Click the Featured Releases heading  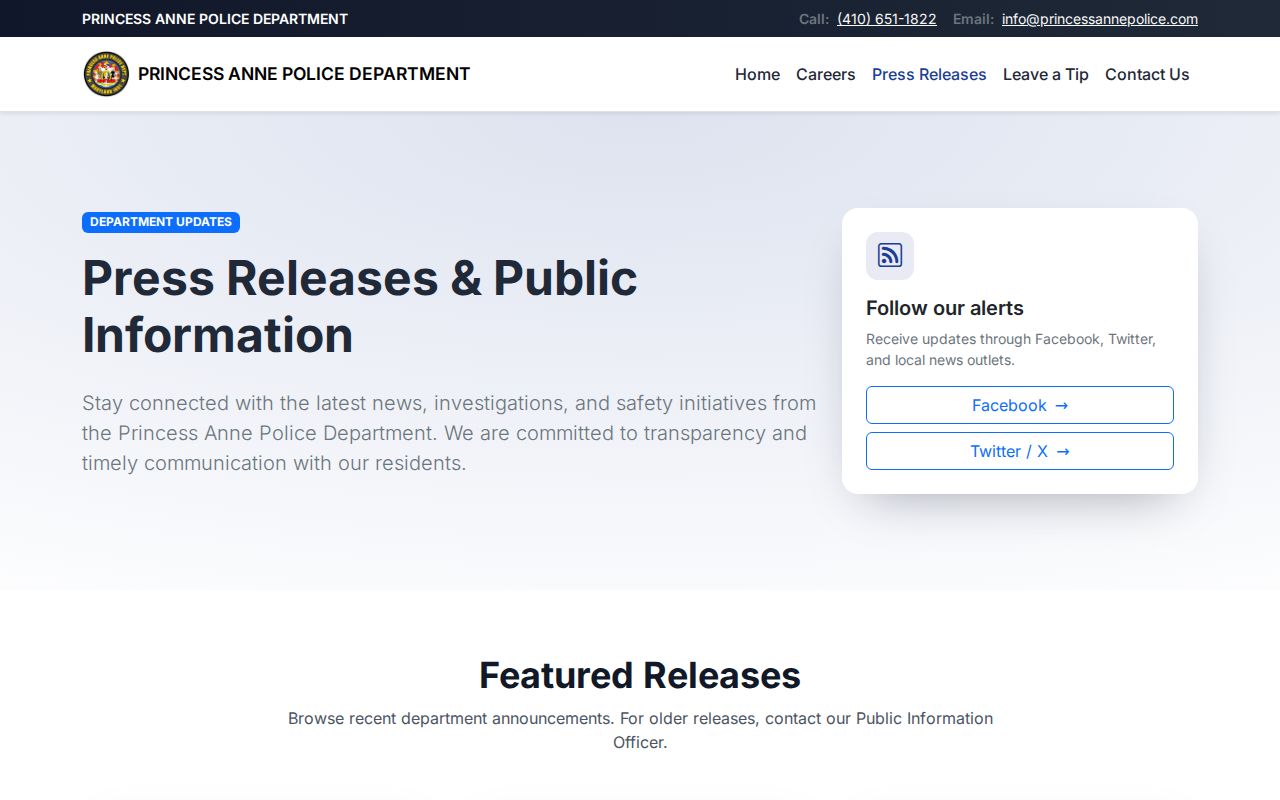640,675
